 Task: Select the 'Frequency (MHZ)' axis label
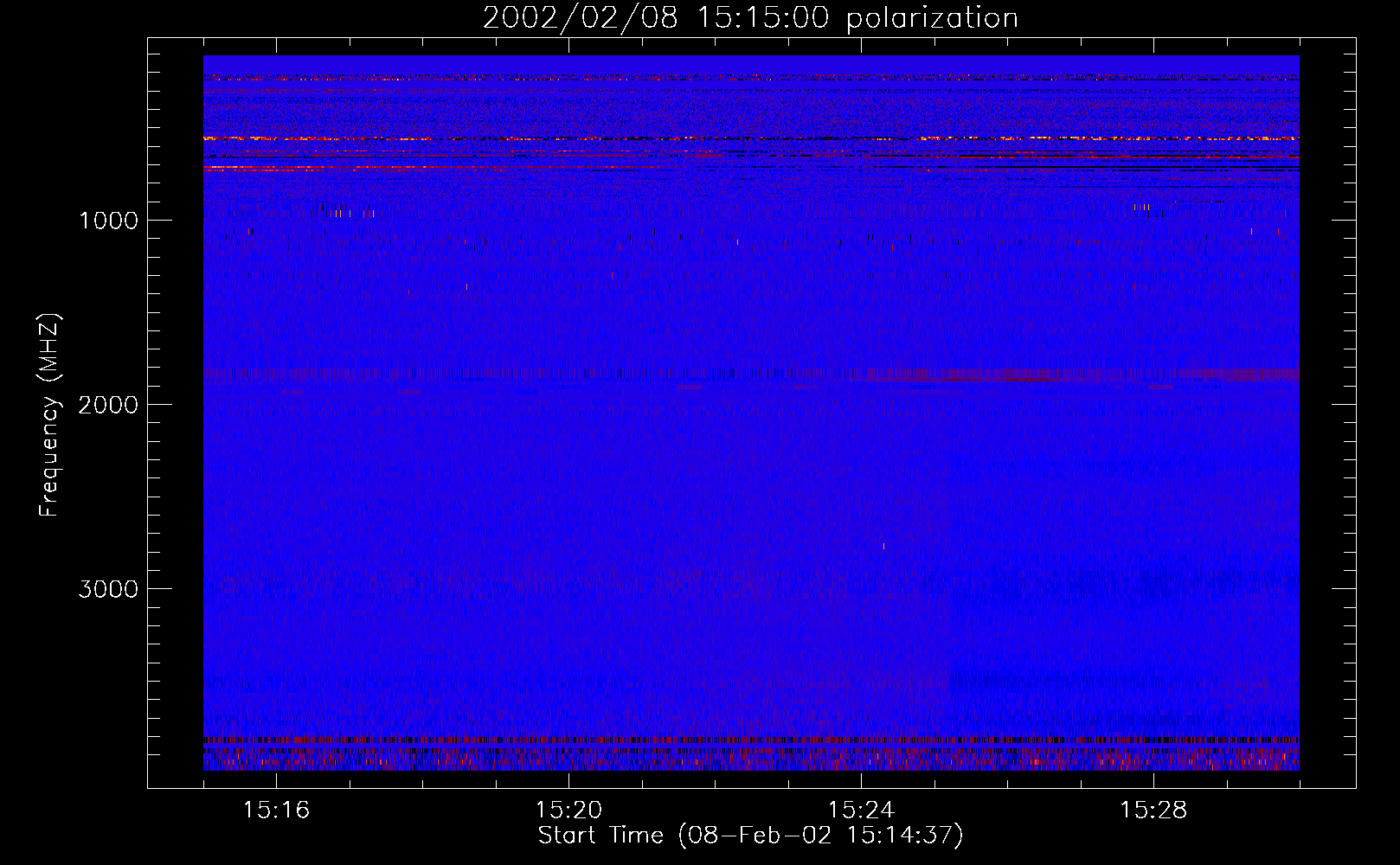(50, 415)
